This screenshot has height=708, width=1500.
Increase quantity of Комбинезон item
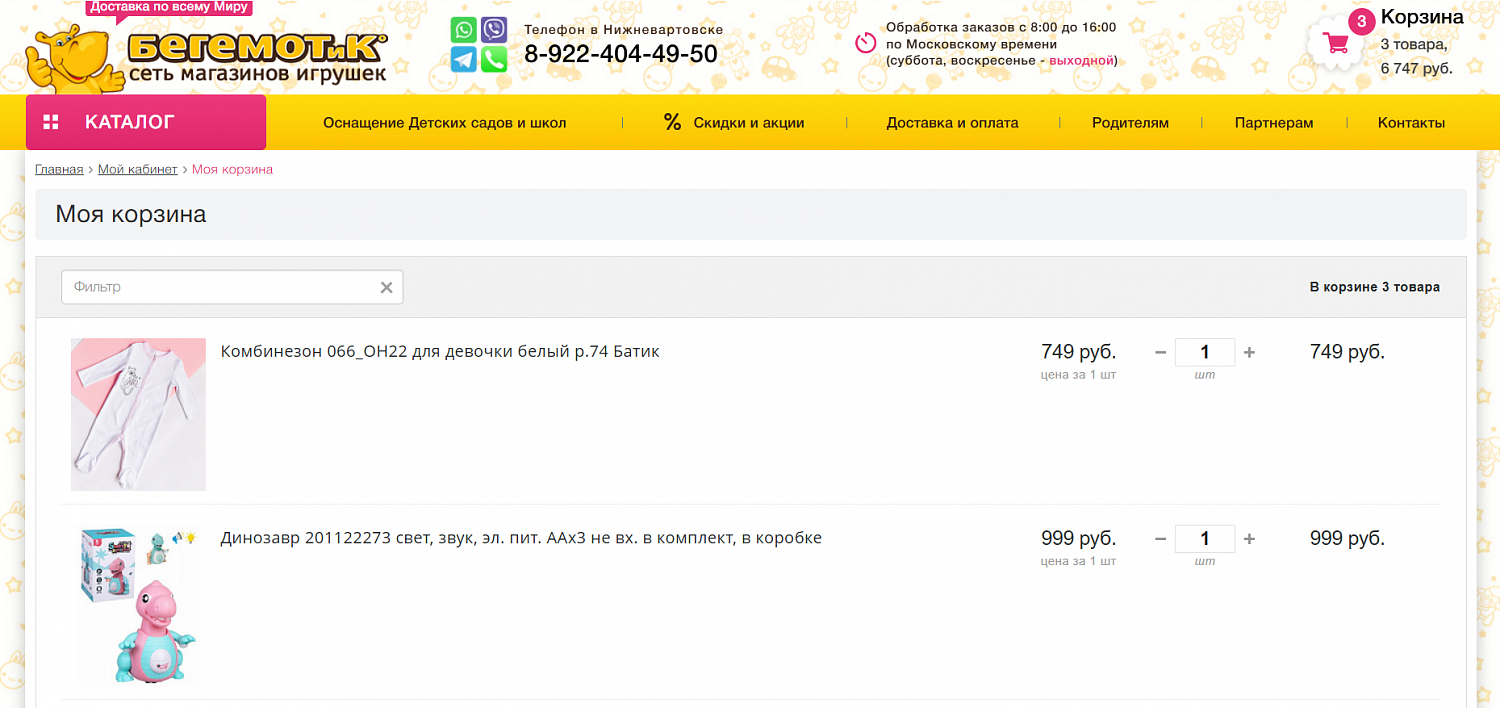[1249, 352]
